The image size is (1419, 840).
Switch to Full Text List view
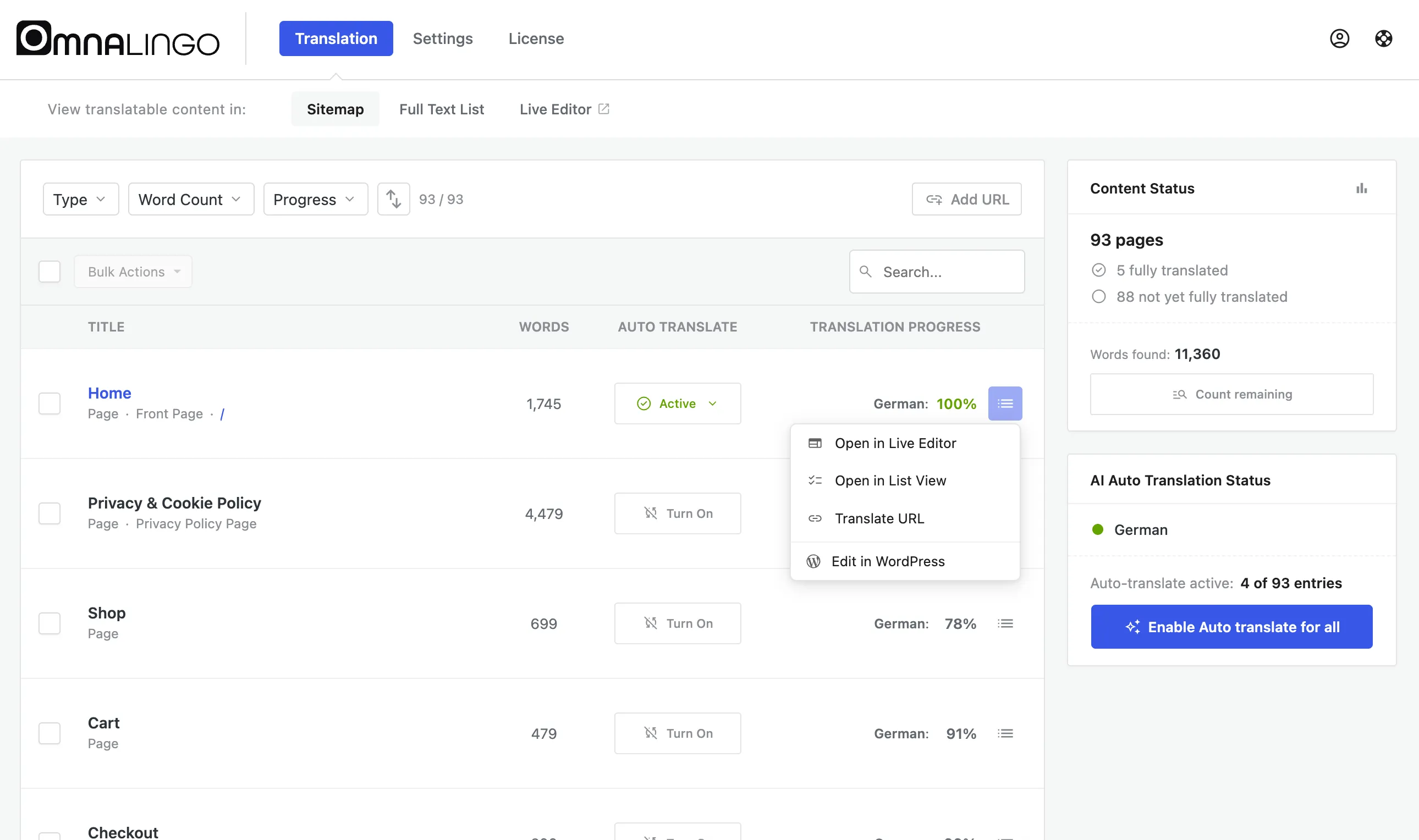coord(441,109)
